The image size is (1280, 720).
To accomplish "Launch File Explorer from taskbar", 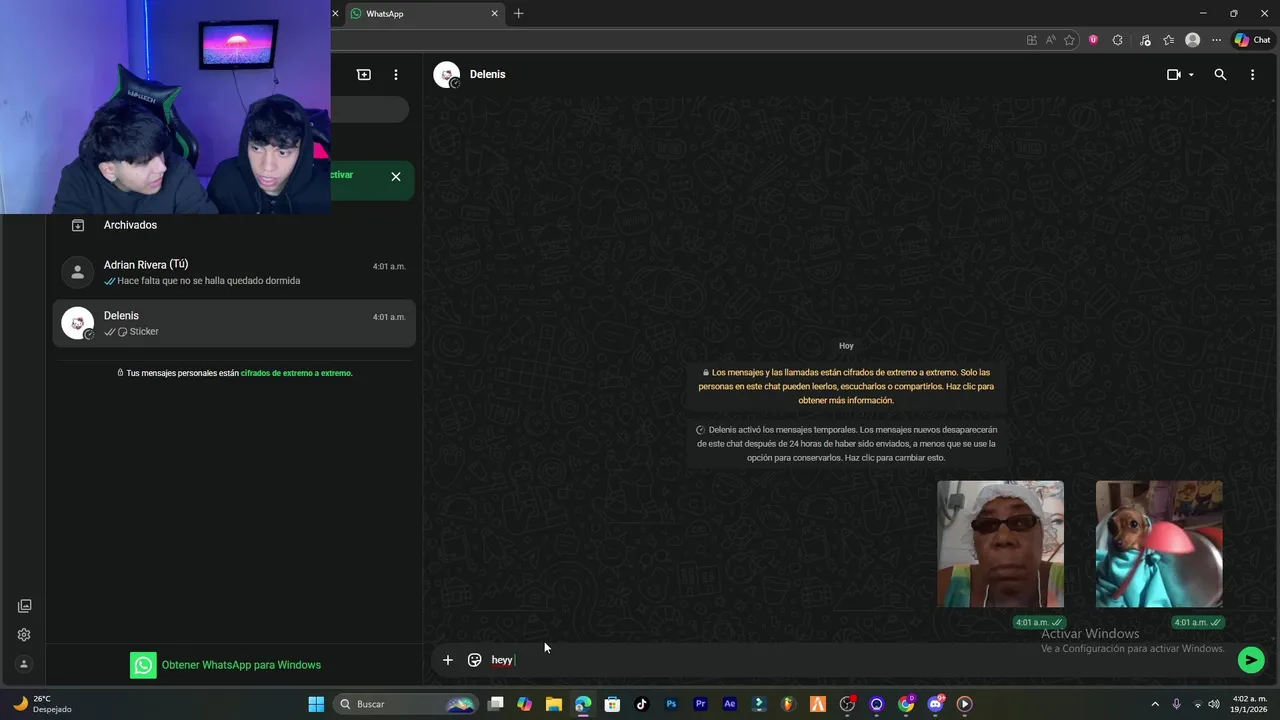I will tap(554, 704).
